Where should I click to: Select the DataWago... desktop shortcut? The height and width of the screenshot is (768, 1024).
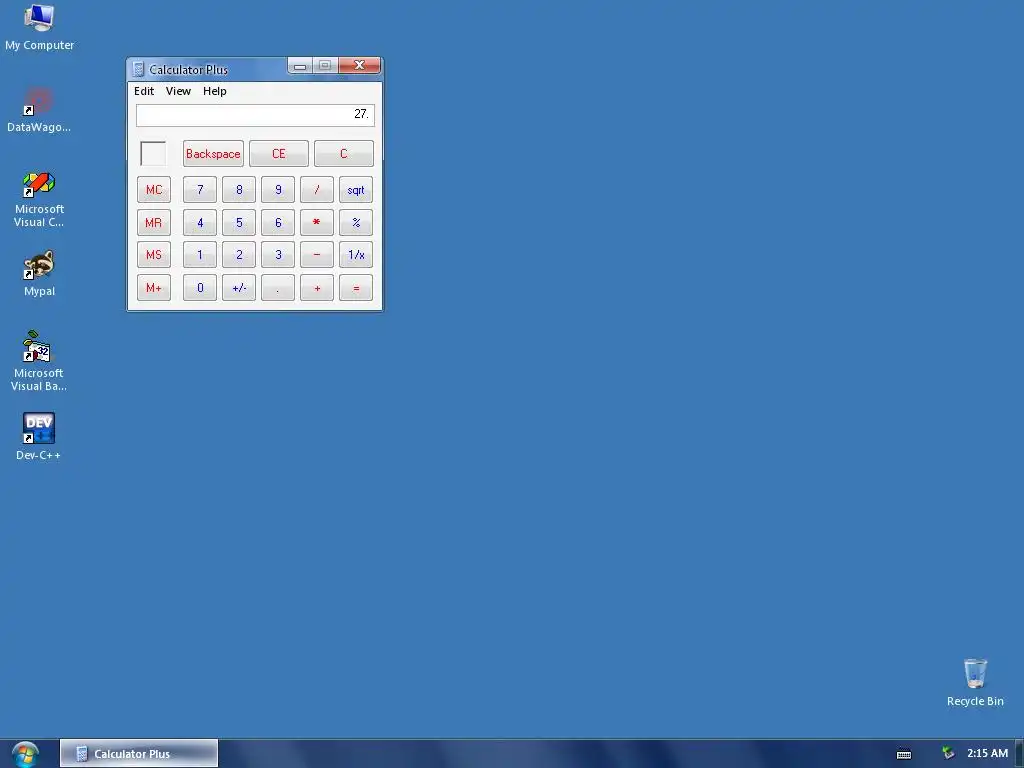(x=39, y=110)
